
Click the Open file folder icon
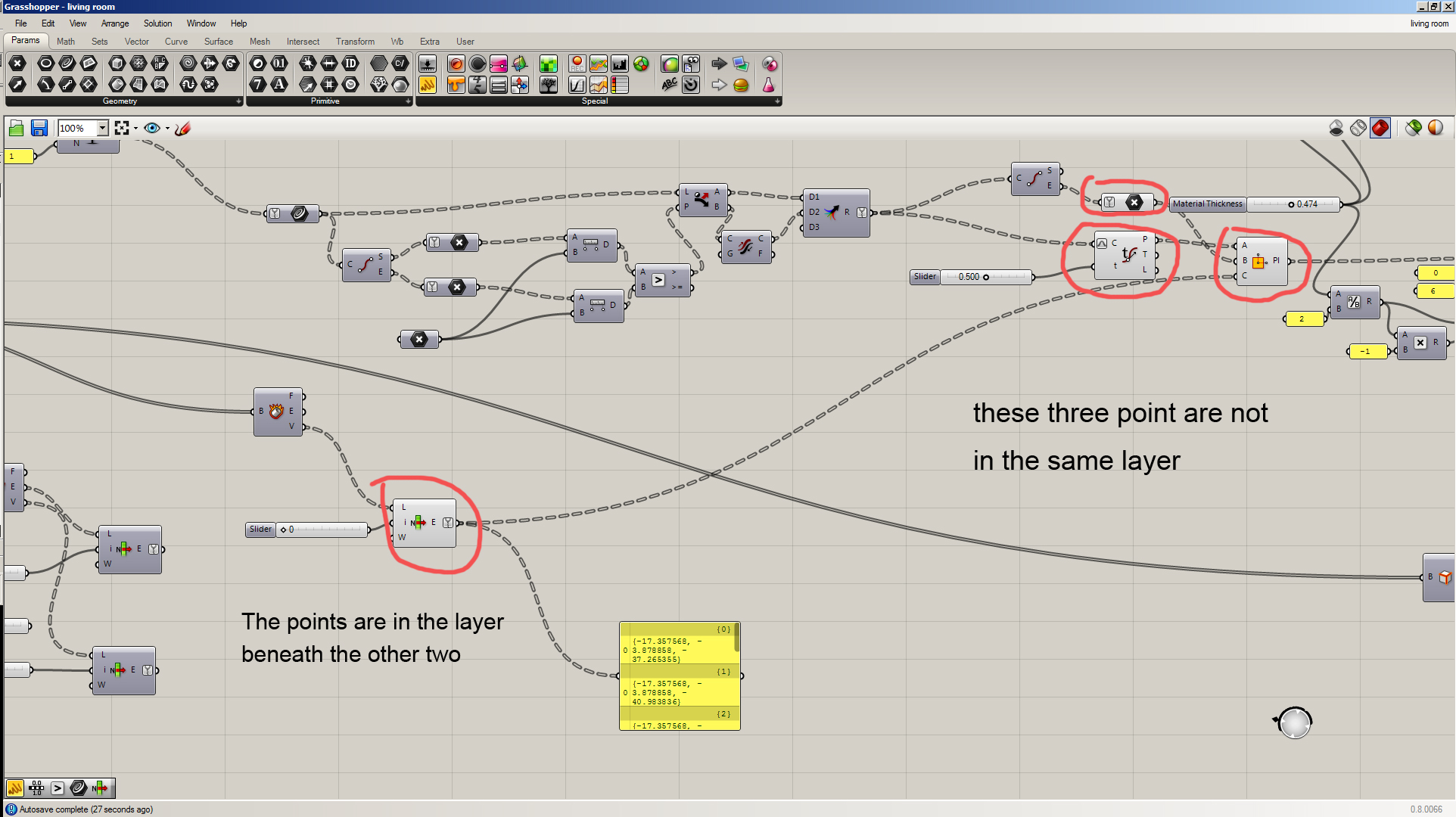tap(16, 128)
